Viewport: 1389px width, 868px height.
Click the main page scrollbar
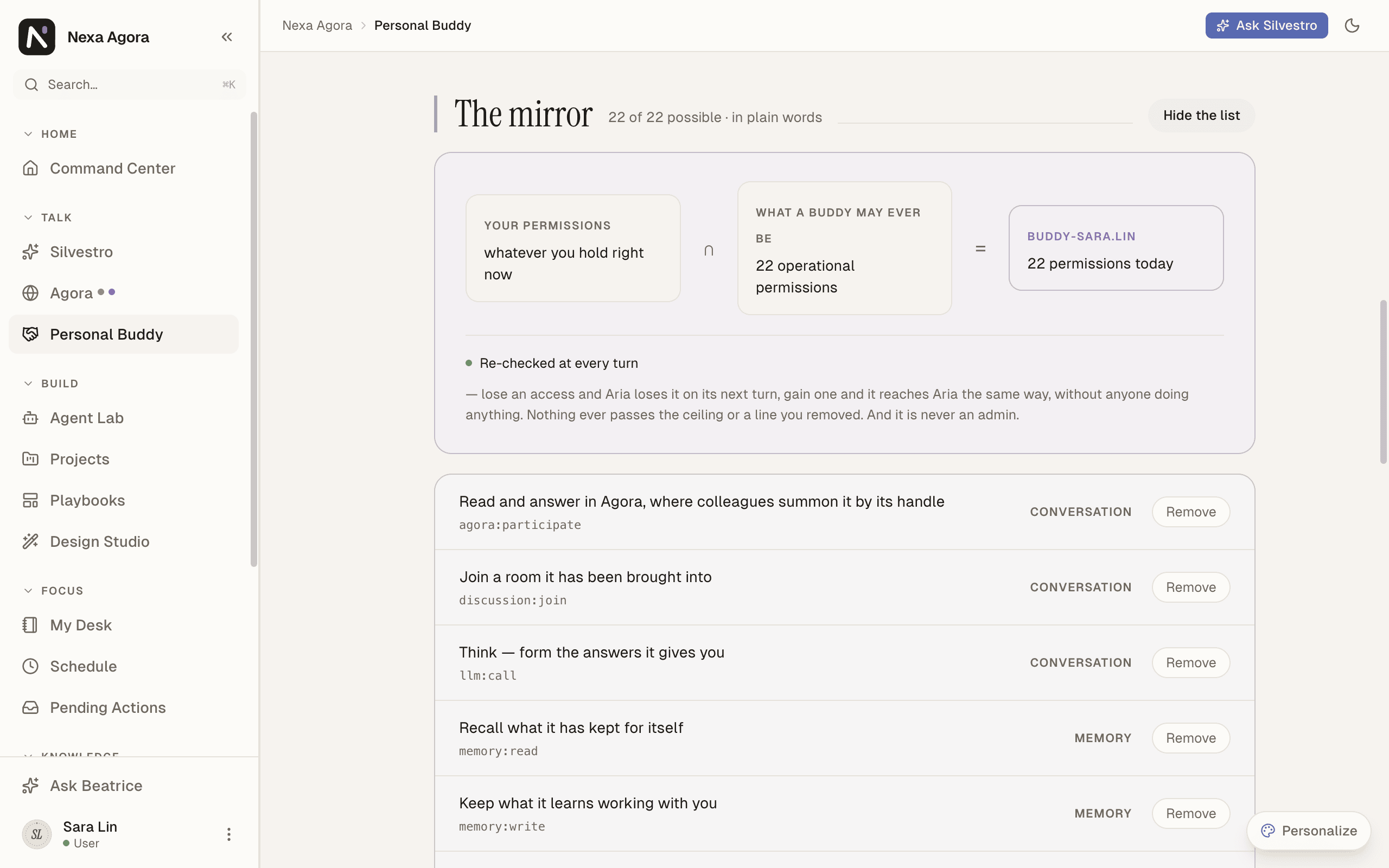click(x=1383, y=381)
